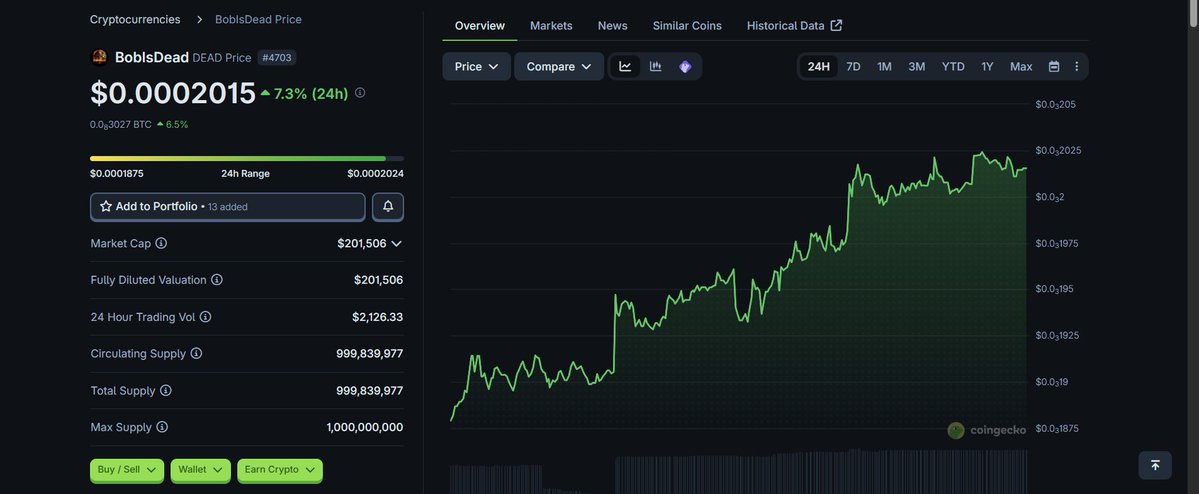Open the Buy / Sell dropdown
This screenshot has height=494, width=1199.
[x=127, y=470]
